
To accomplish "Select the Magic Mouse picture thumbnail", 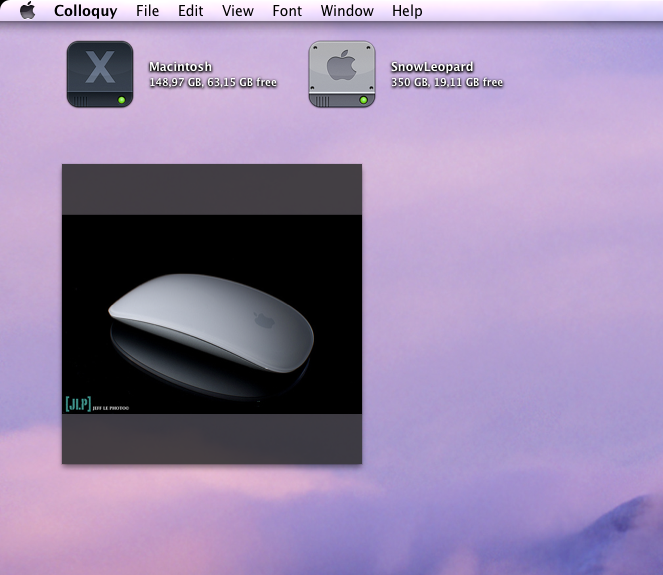I will coord(212,314).
